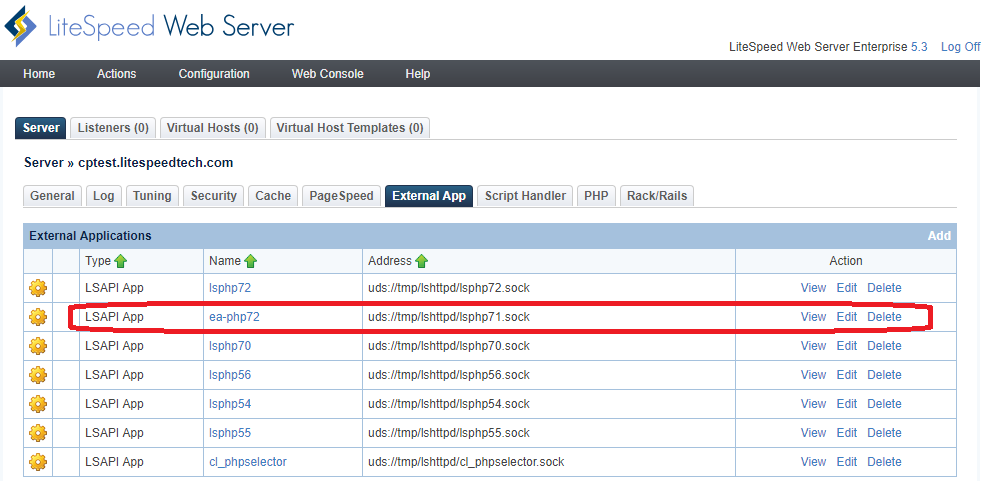View the lsphp56 application
The image size is (984, 481).
pyautogui.click(x=813, y=375)
